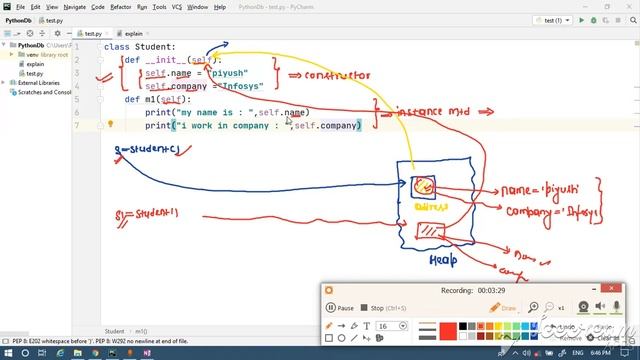
Task: Open the Edit menu
Action: (x=36, y=7)
